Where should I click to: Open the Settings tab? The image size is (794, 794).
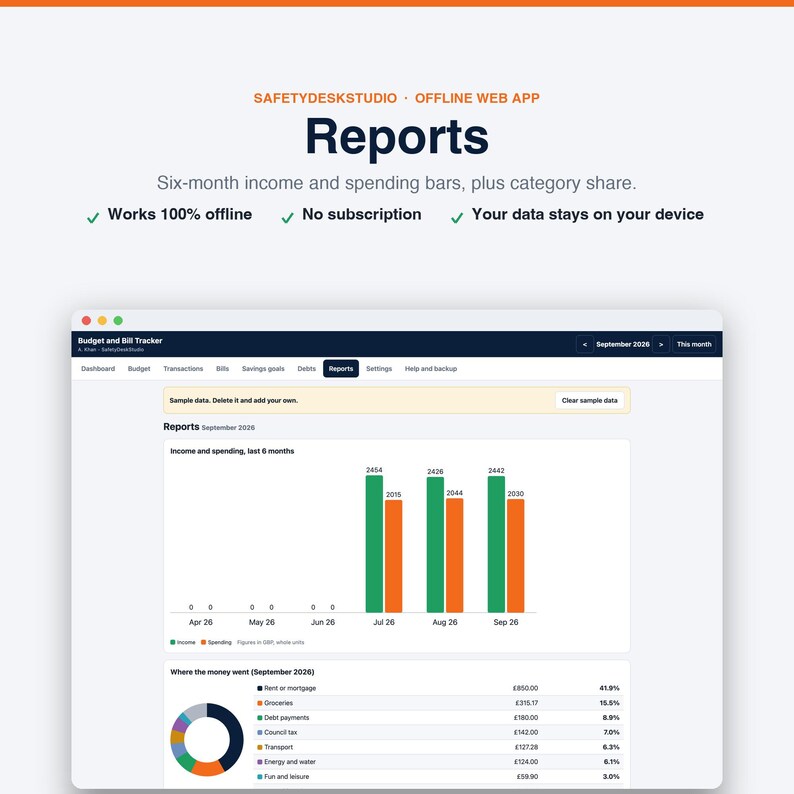click(x=379, y=369)
